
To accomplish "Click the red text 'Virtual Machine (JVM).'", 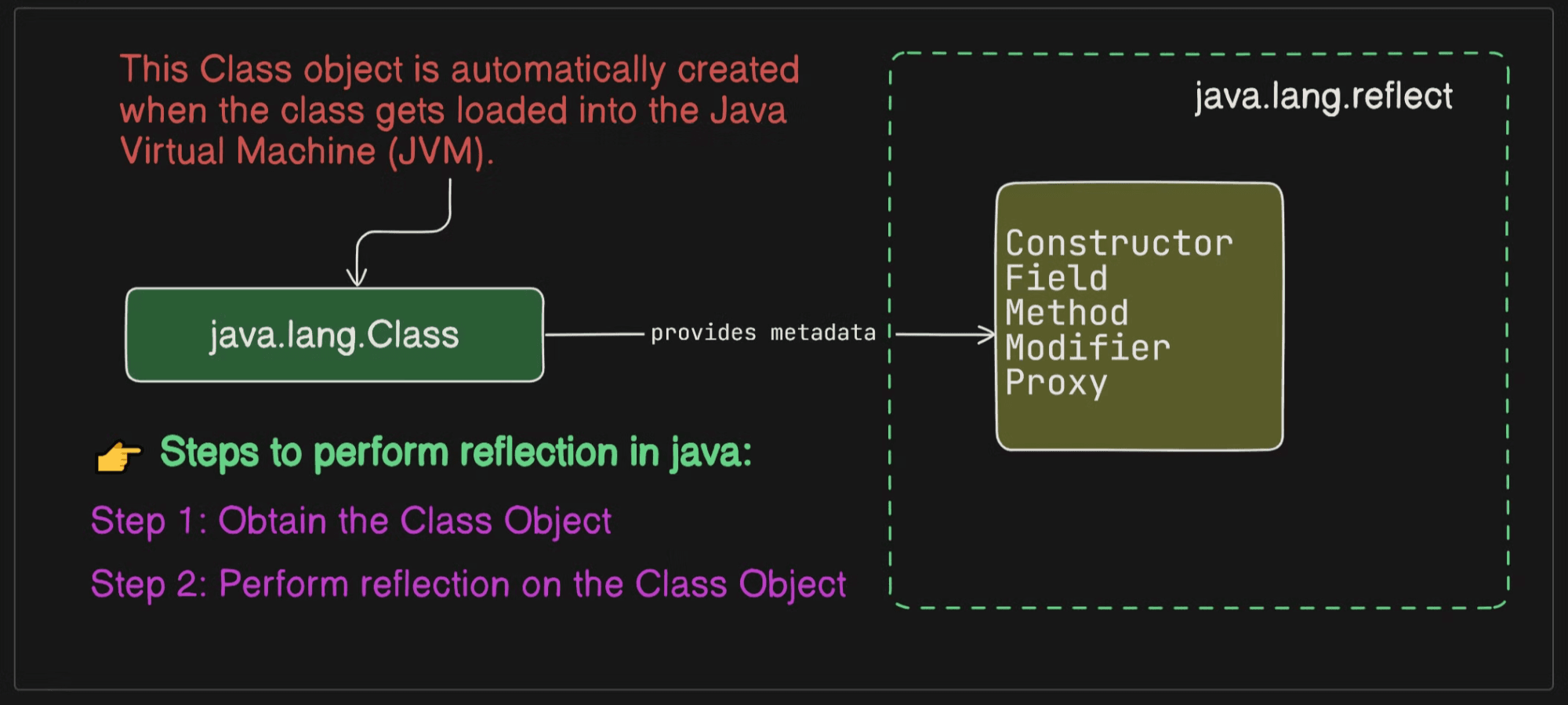I will pyautogui.click(x=307, y=151).
